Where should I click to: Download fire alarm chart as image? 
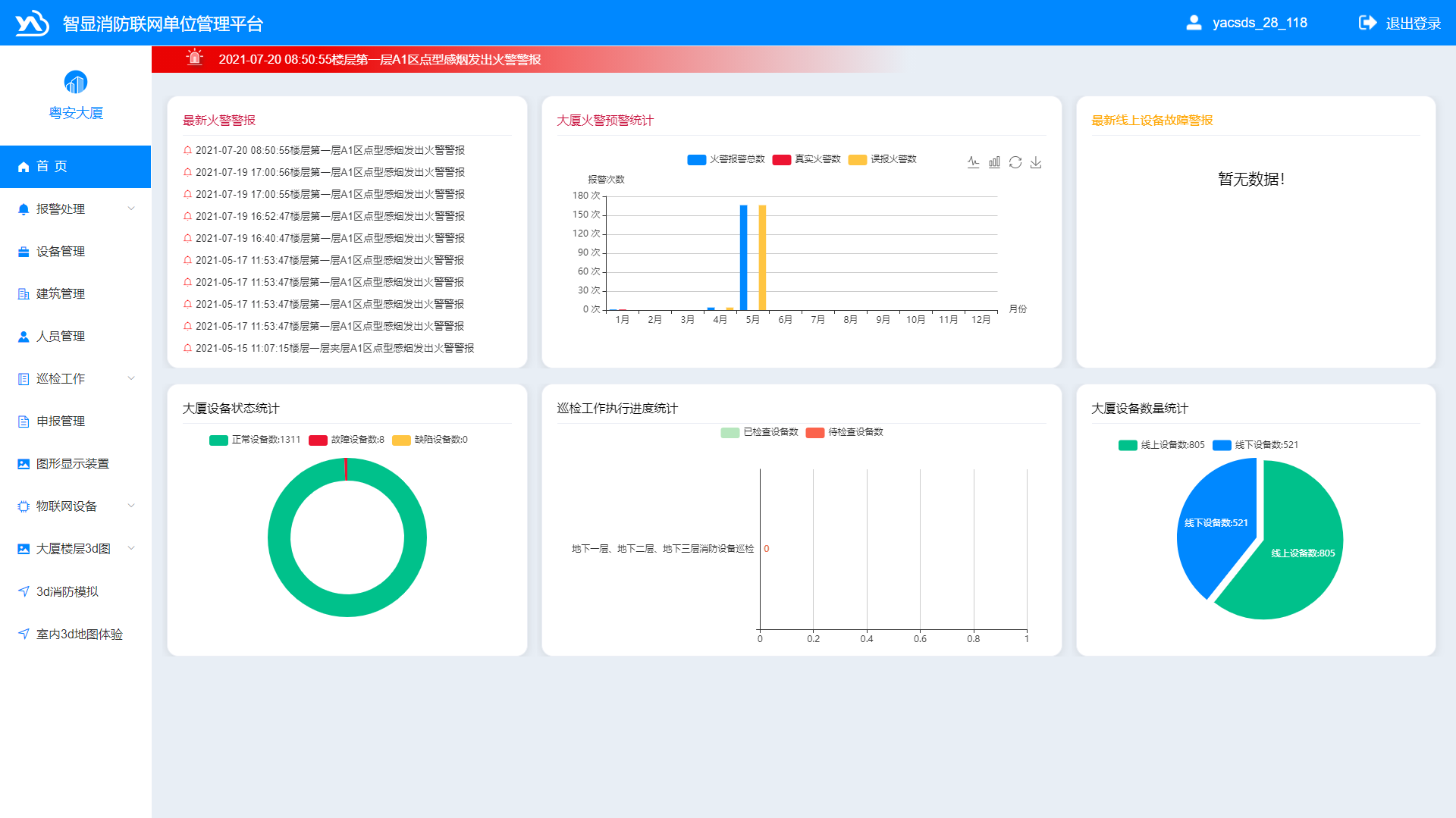tap(1036, 162)
